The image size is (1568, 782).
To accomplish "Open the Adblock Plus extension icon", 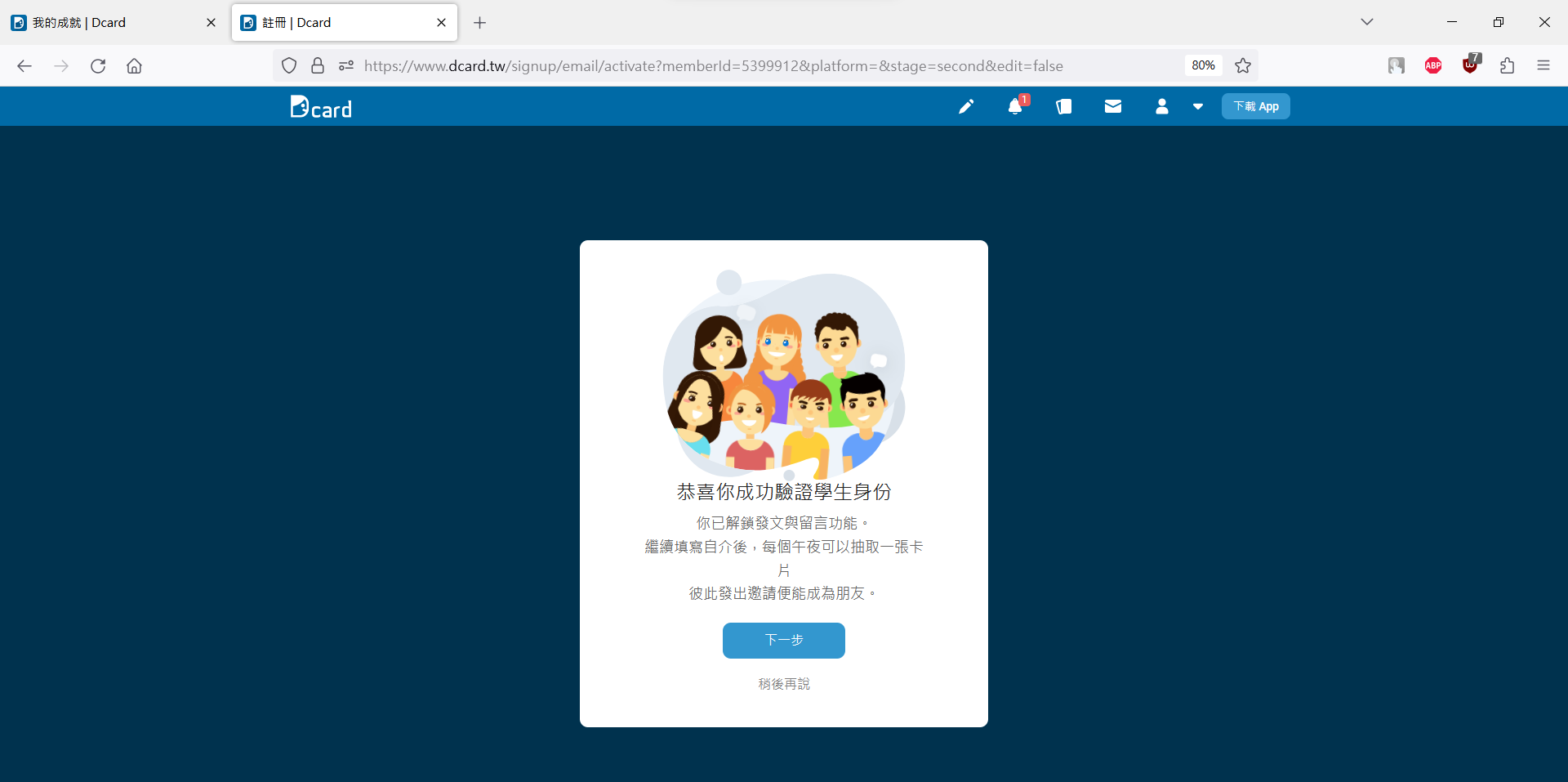I will (1433, 65).
